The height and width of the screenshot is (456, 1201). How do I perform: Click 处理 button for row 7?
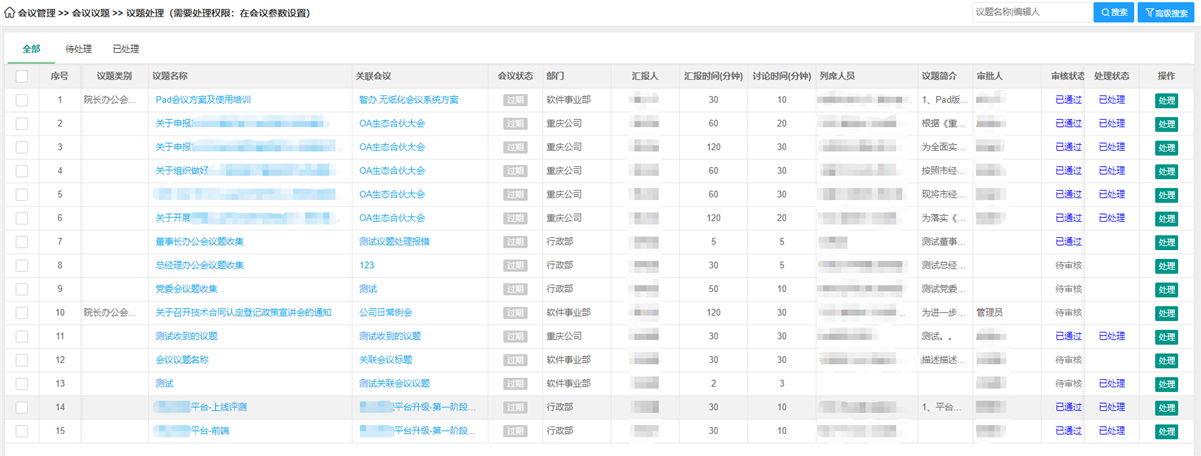(1166, 242)
